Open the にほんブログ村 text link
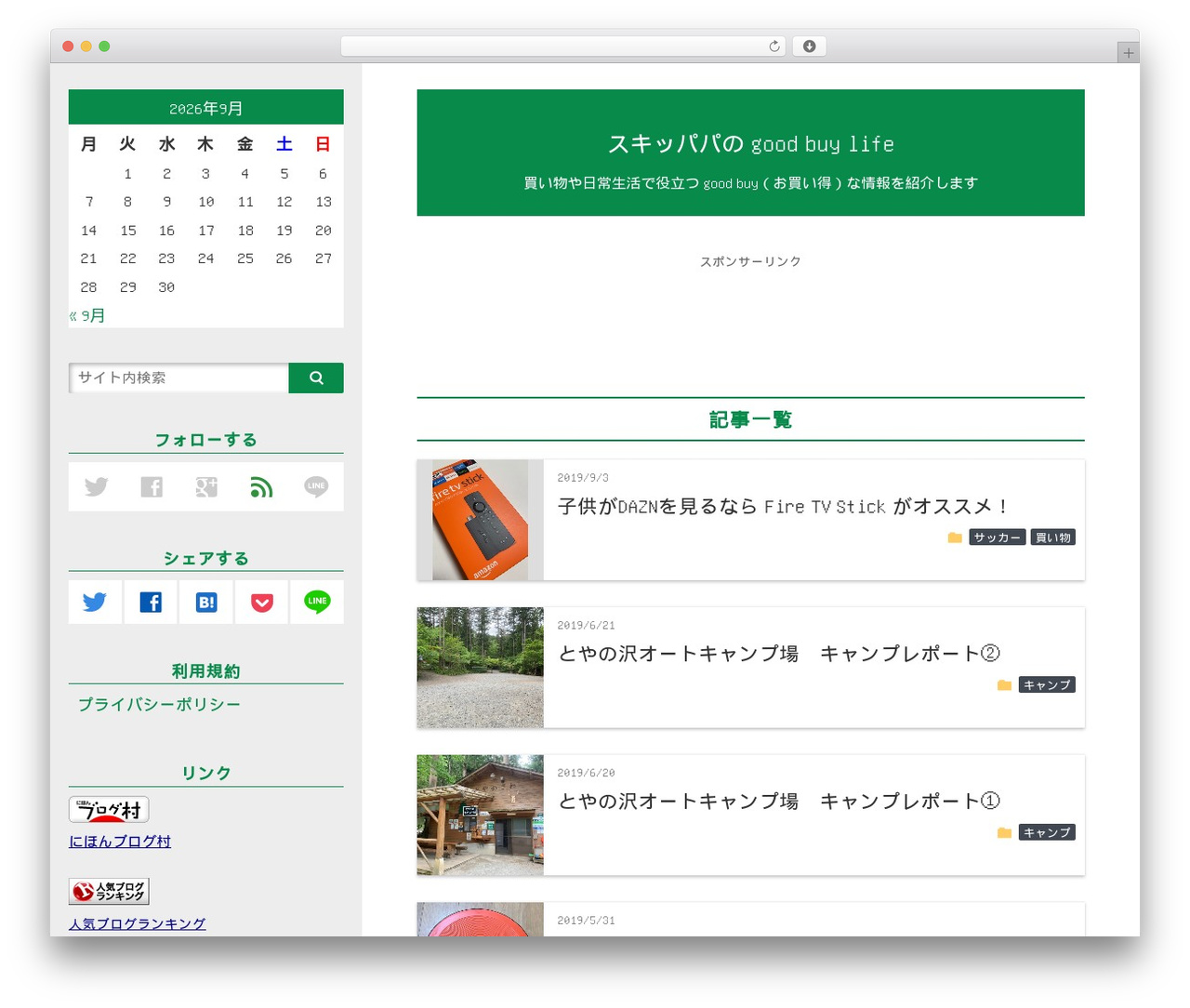The width and height of the screenshot is (1190, 1008). click(x=120, y=842)
